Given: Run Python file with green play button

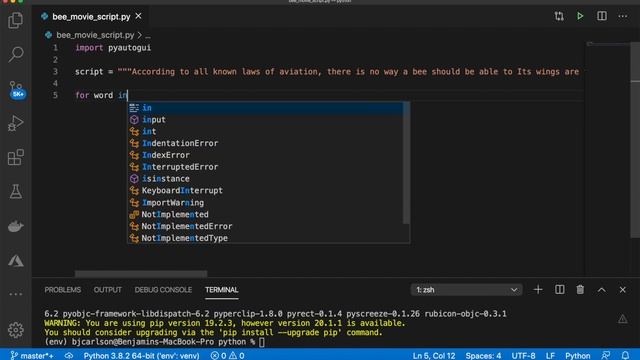Looking at the screenshot, I should (580, 16).
